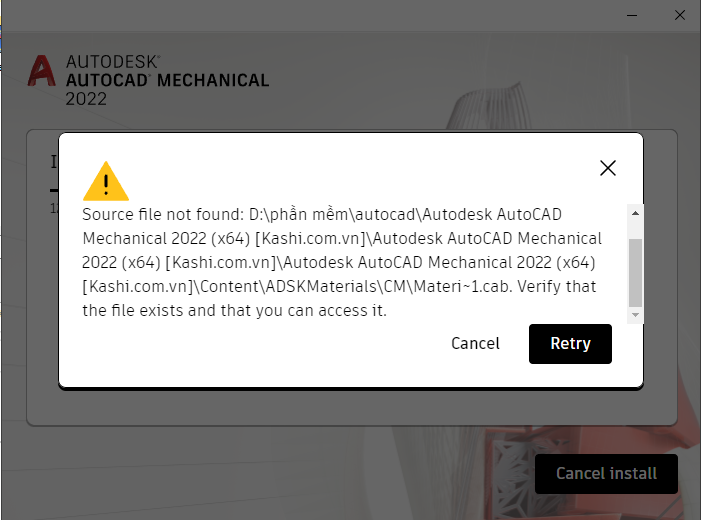This screenshot has width=701, height=520.
Task: Close the error dialog with the X
Action: click(x=608, y=169)
